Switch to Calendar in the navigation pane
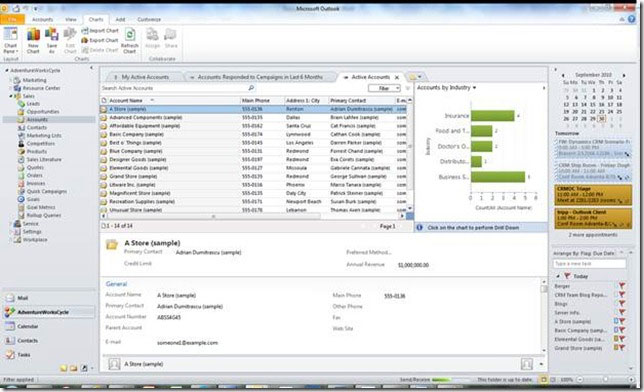Viewport: 644px width, 392px height. pyautogui.click(x=48, y=326)
